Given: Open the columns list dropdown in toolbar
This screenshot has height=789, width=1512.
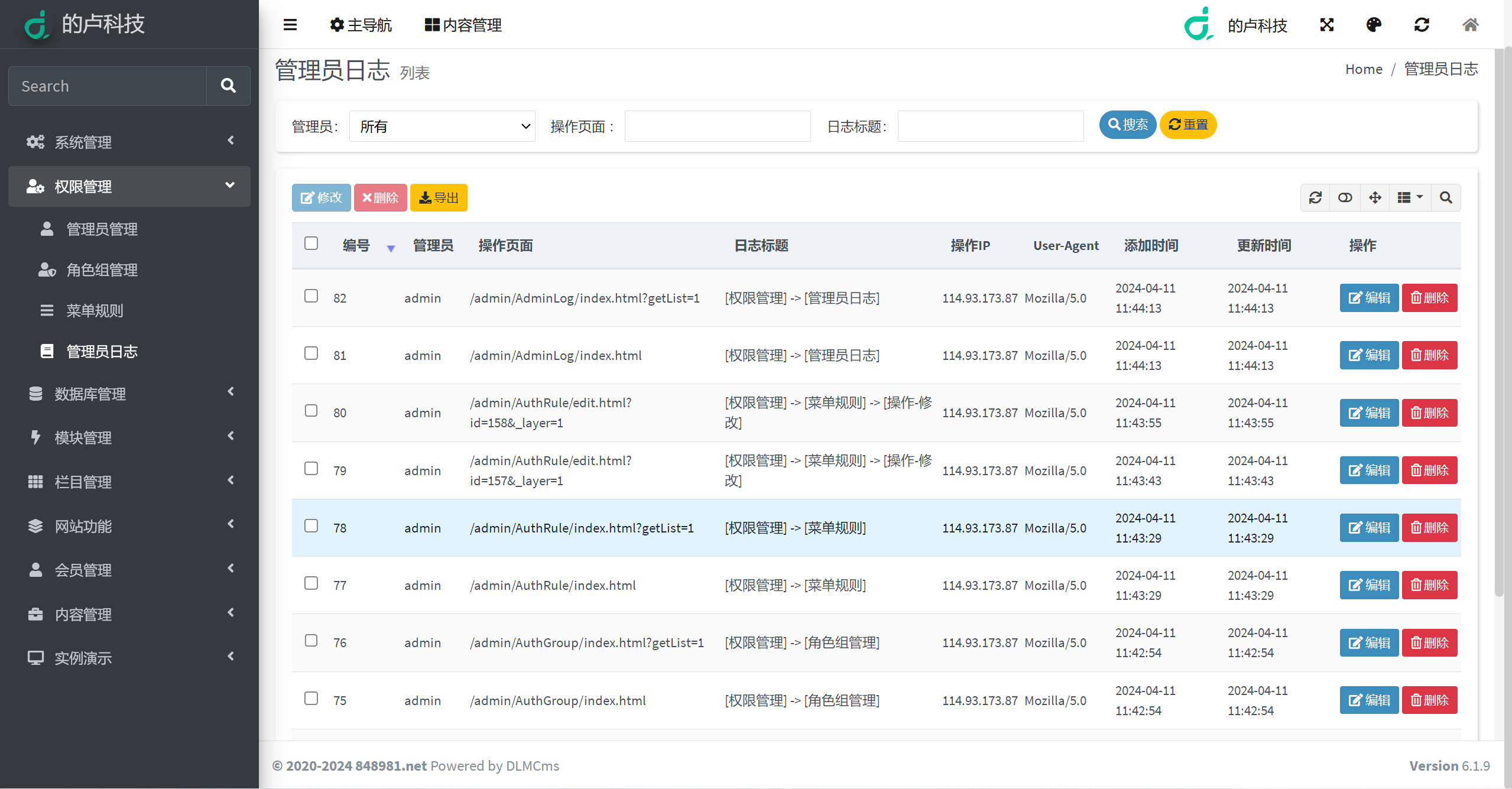Looking at the screenshot, I should coord(1410,197).
